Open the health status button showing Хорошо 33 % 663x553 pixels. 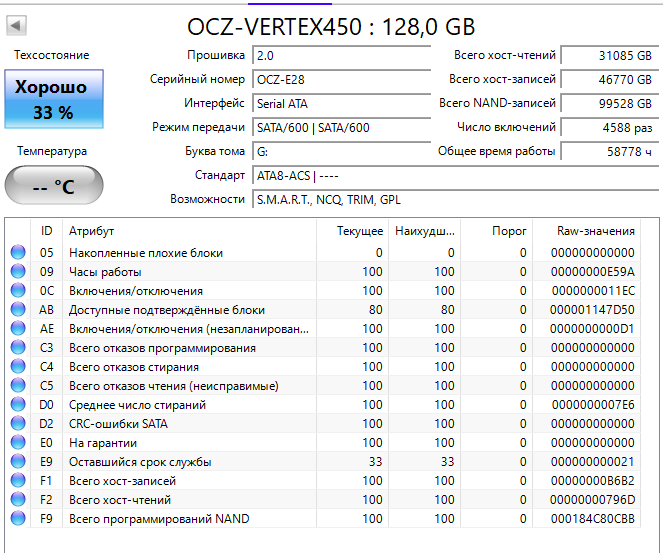point(54,99)
